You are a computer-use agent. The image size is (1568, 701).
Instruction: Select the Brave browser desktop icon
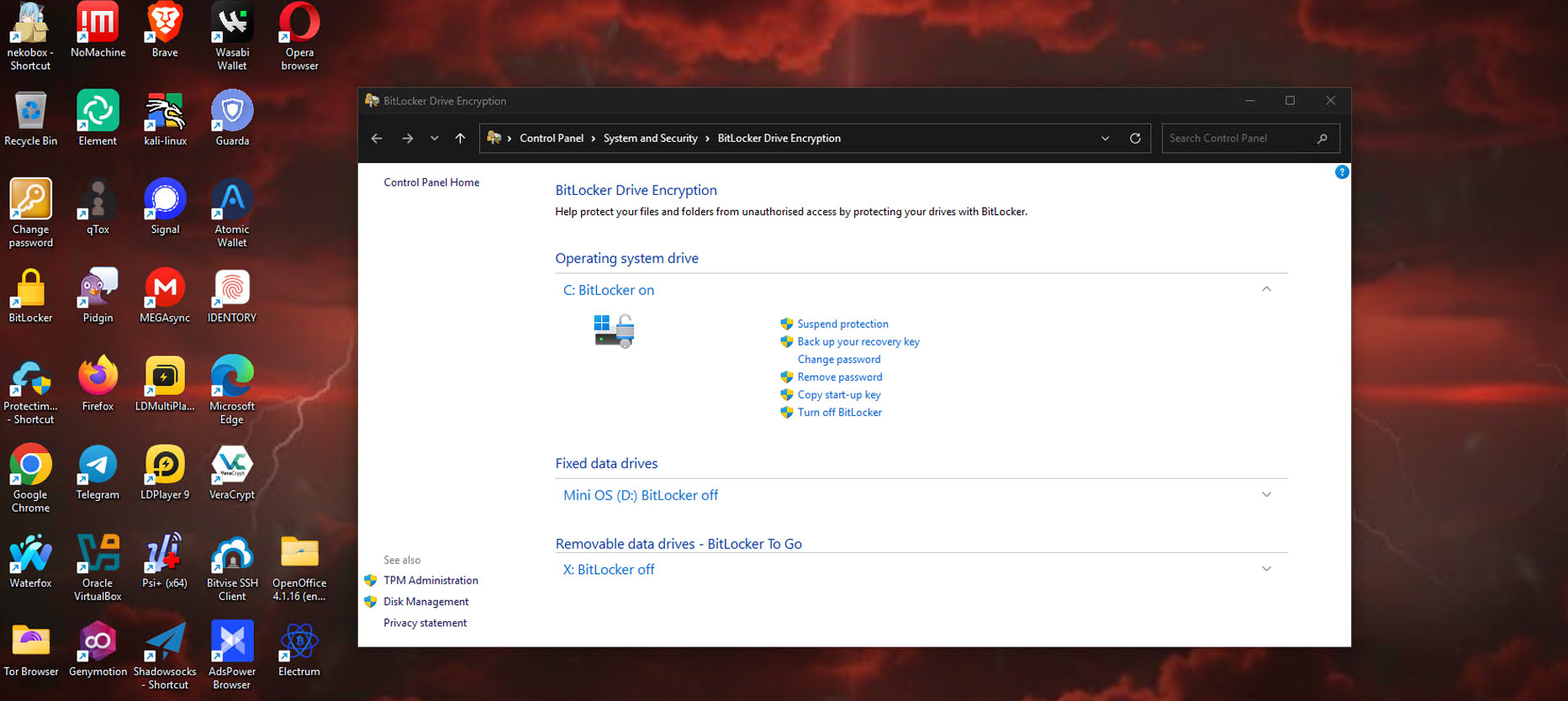[x=165, y=30]
